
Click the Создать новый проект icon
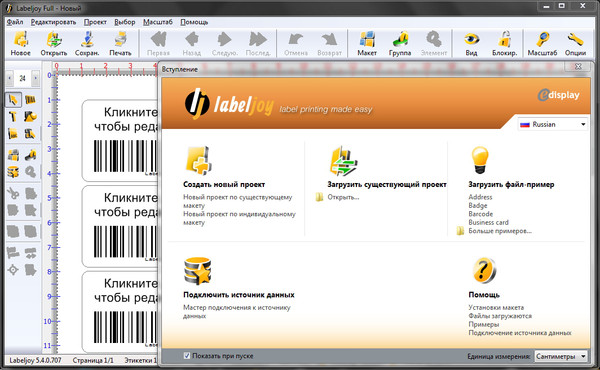198,161
